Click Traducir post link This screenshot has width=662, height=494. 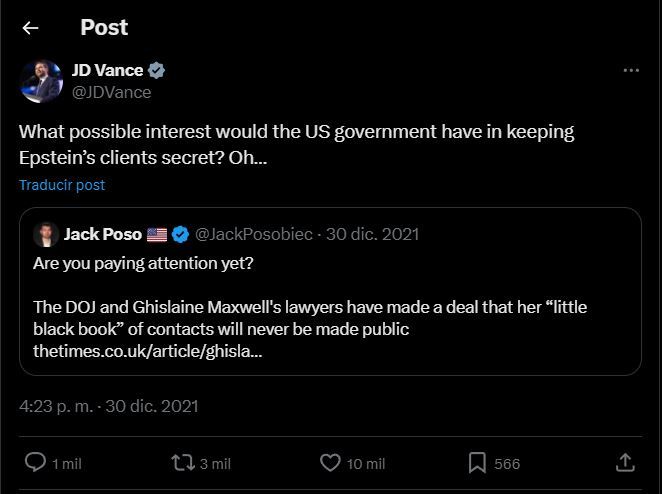click(x=62, y=185)
